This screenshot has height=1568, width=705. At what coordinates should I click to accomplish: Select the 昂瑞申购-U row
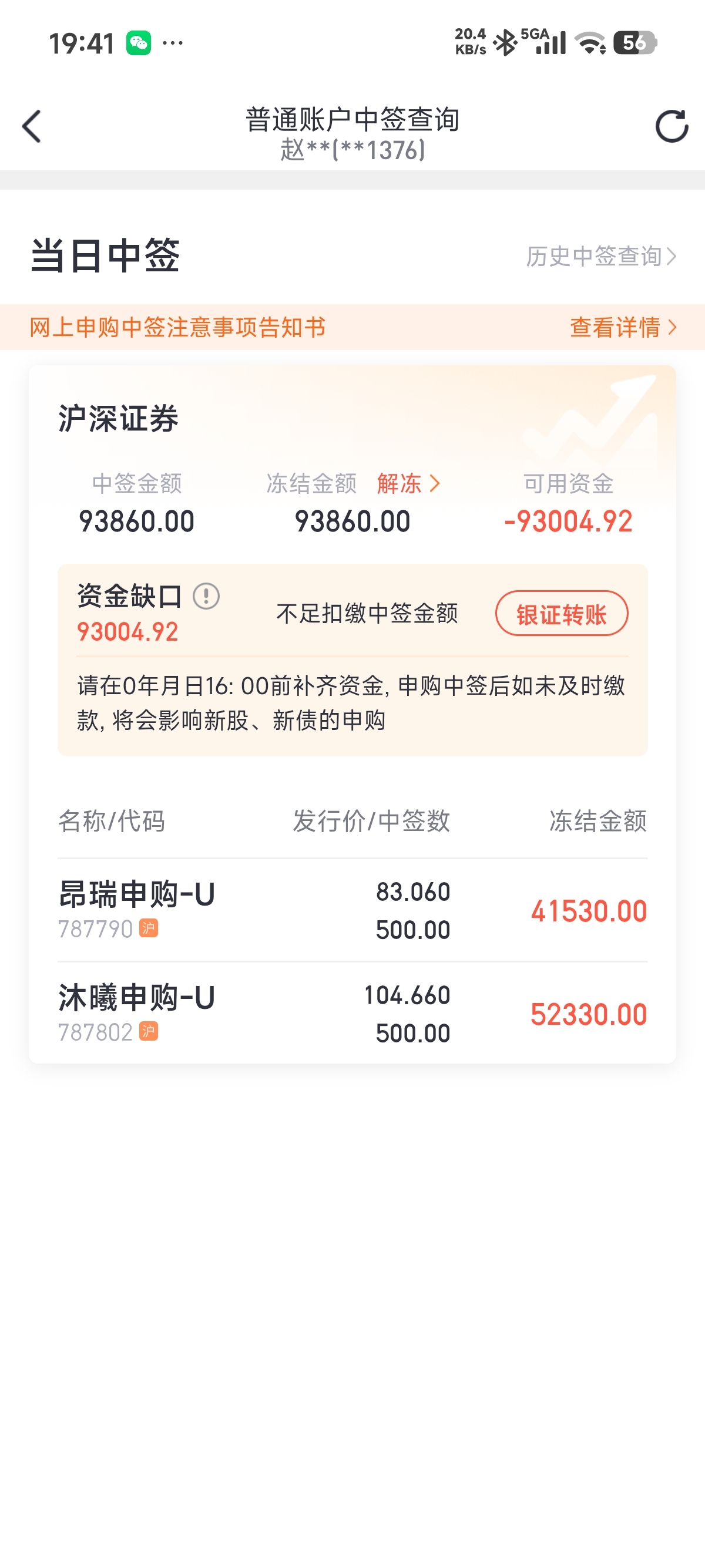(x=352, y=911)
